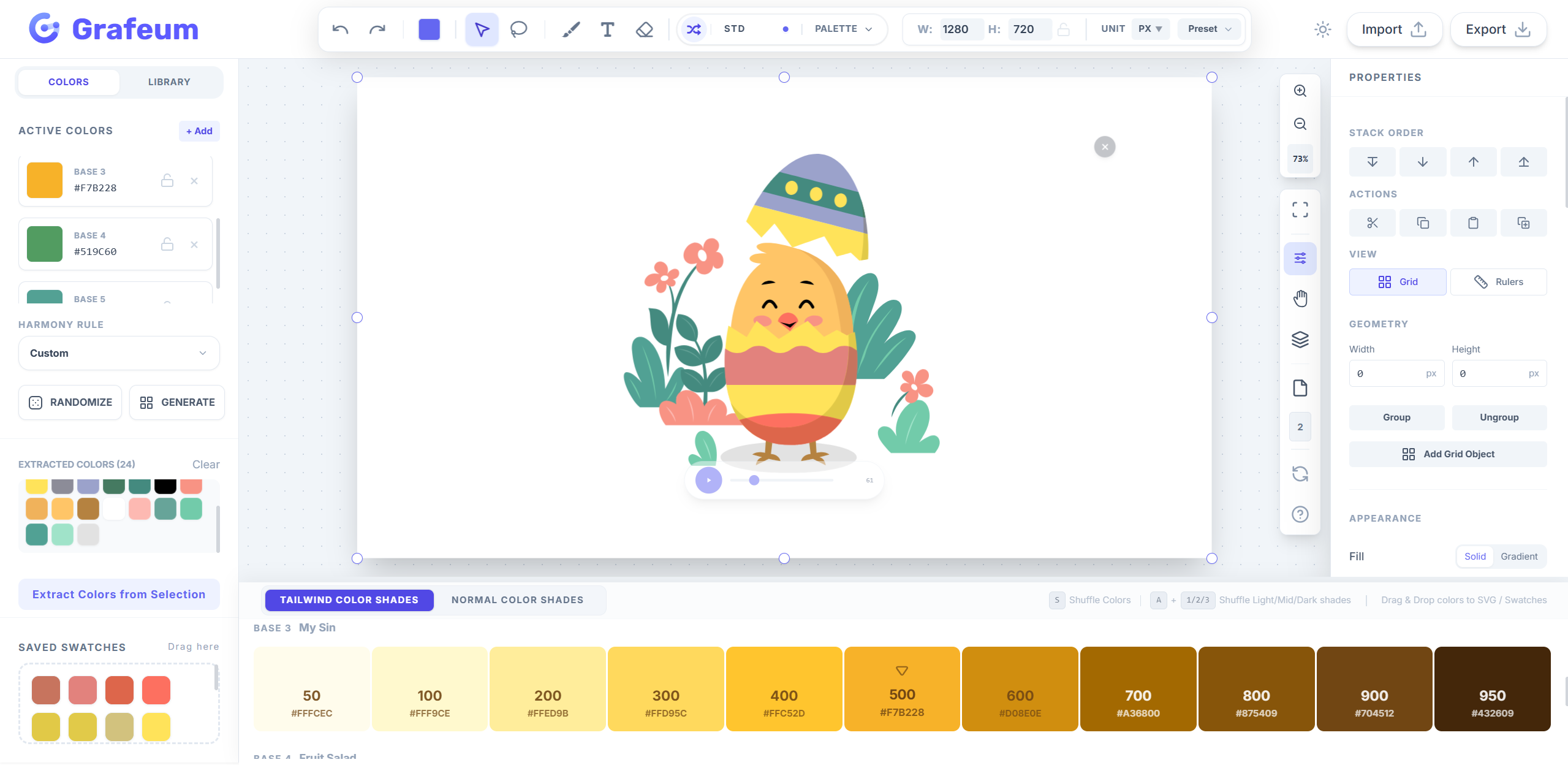Switch fill to Gradient mode
The width and height of the screenshot is (1568, 765).
pos(1518,556)
